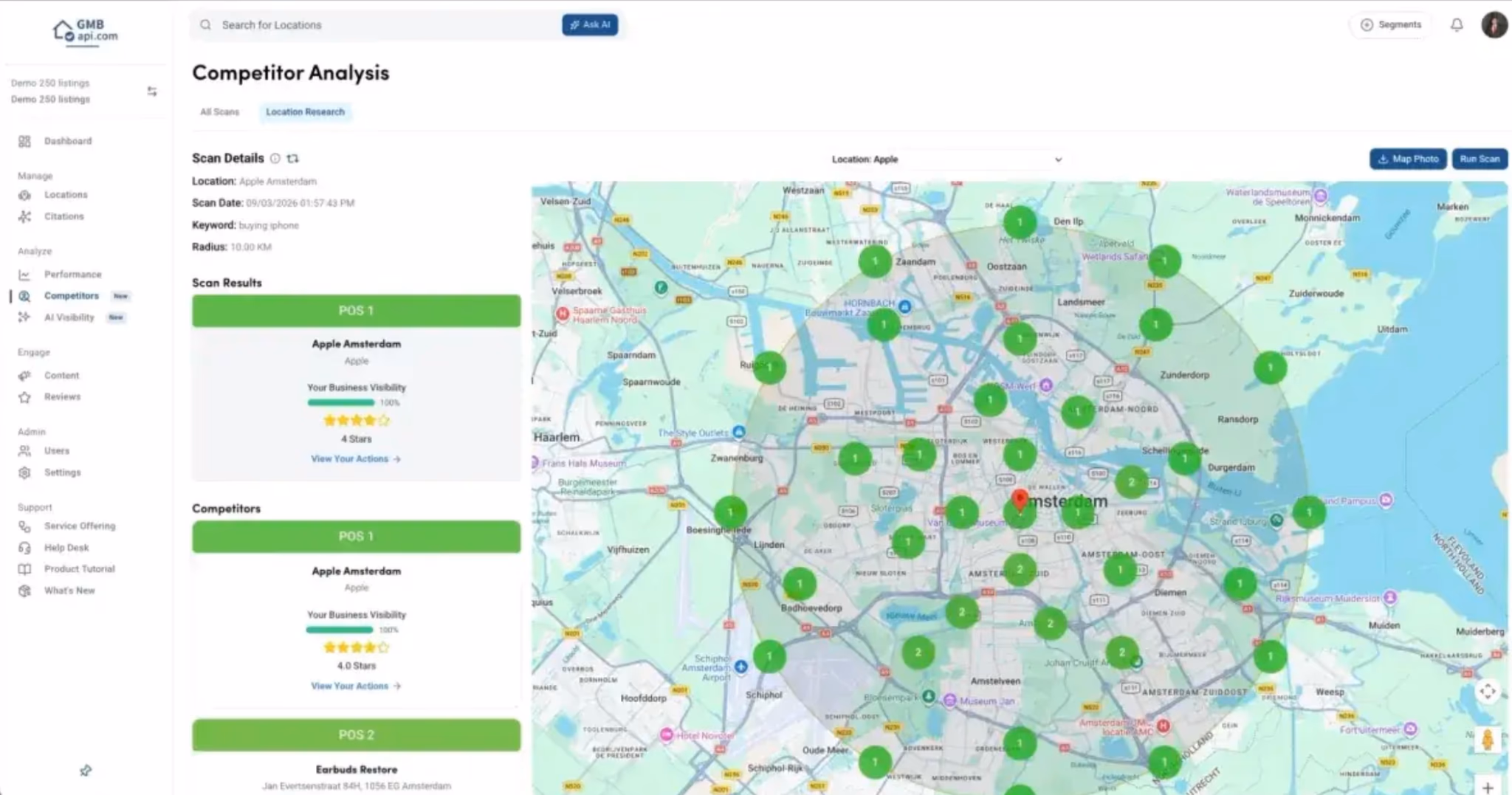Click the Competitors sidebar icon

pyautogui.click(x=24, y=296)
